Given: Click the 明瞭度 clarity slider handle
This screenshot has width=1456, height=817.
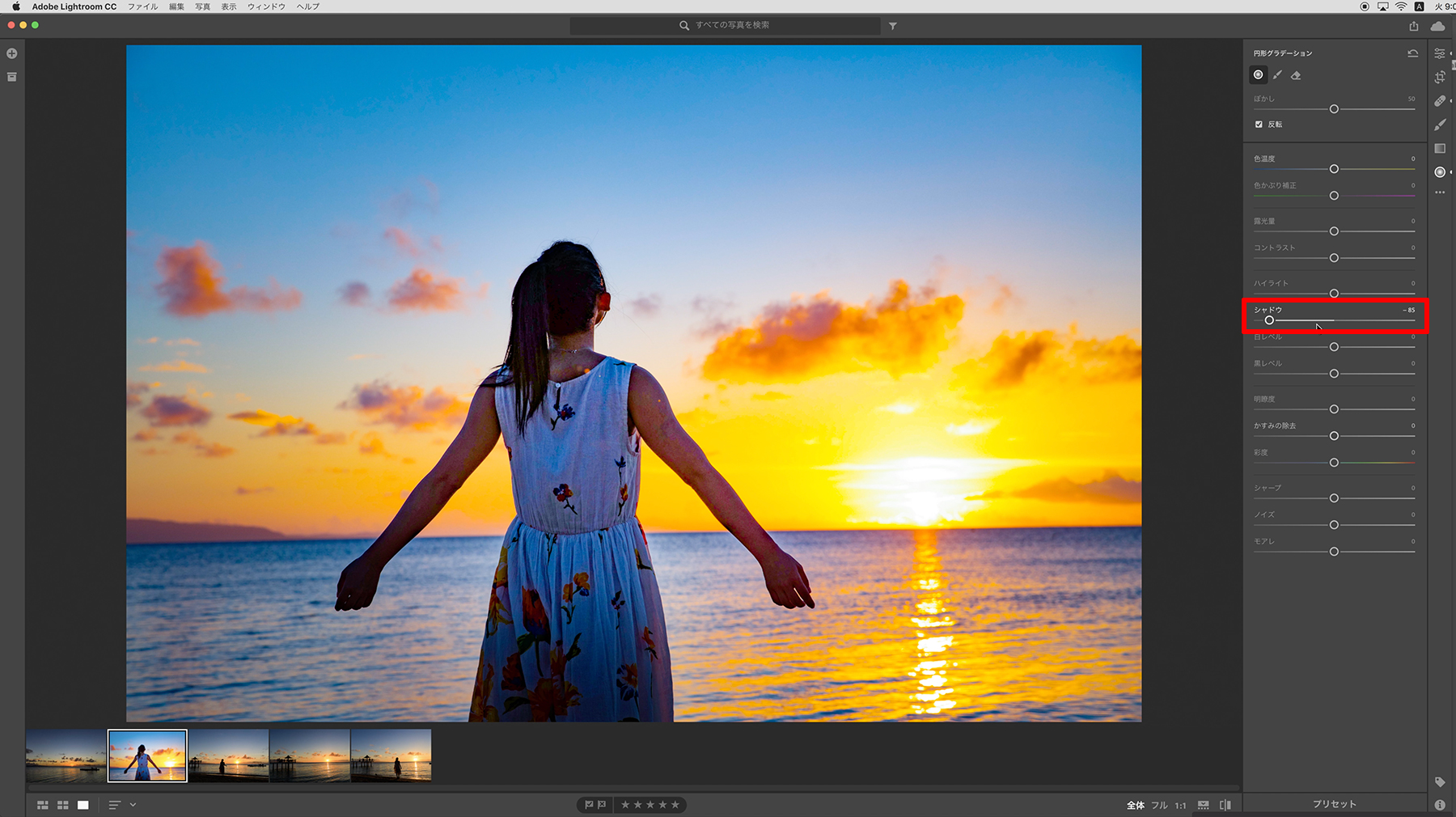Looking at the screenshot, I should [1334, 409].
